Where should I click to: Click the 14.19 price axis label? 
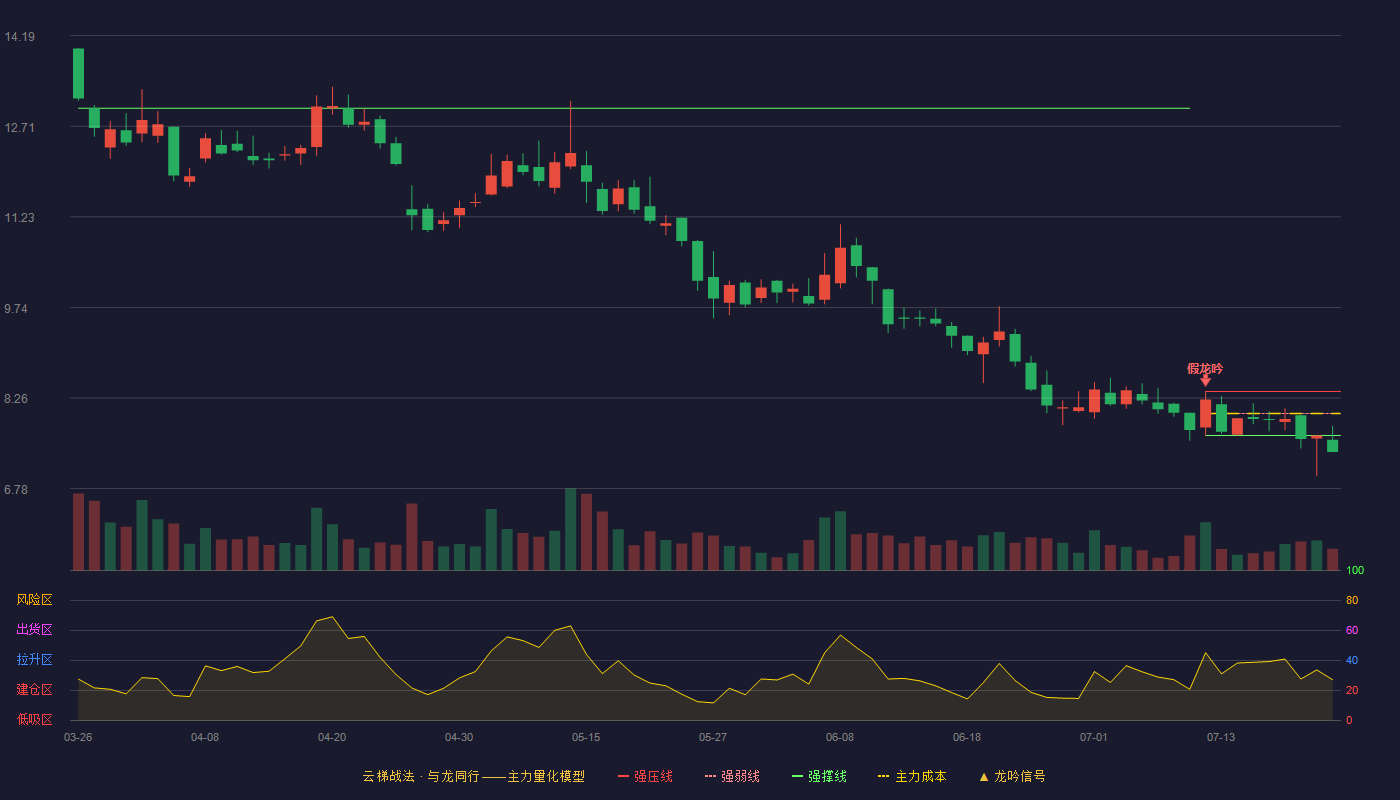(x=19, y=37)
